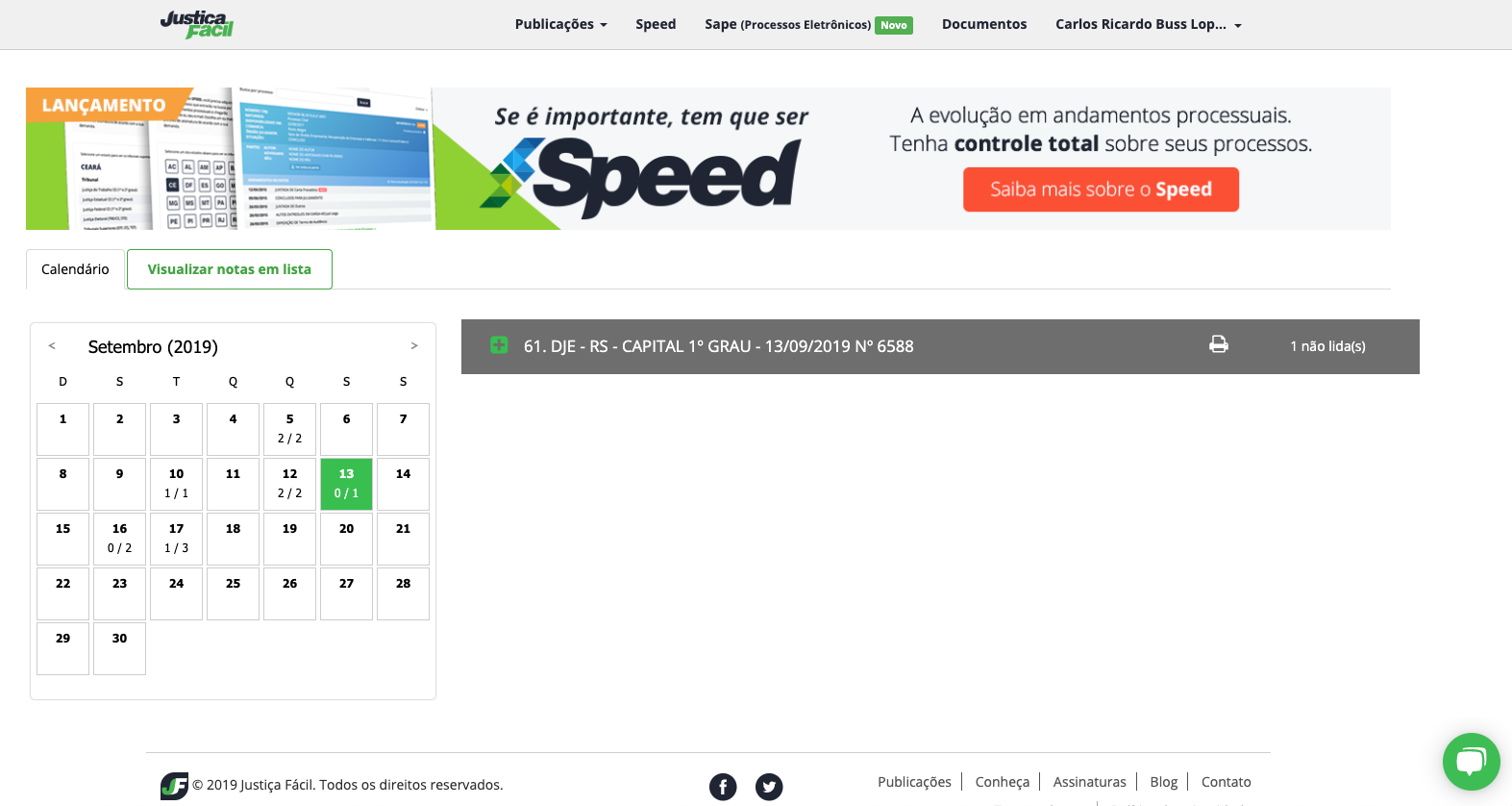Click the DJE - RS - CAPITAL publication title
This screenshot has height=806, width=1512.
tap(719, 346)
